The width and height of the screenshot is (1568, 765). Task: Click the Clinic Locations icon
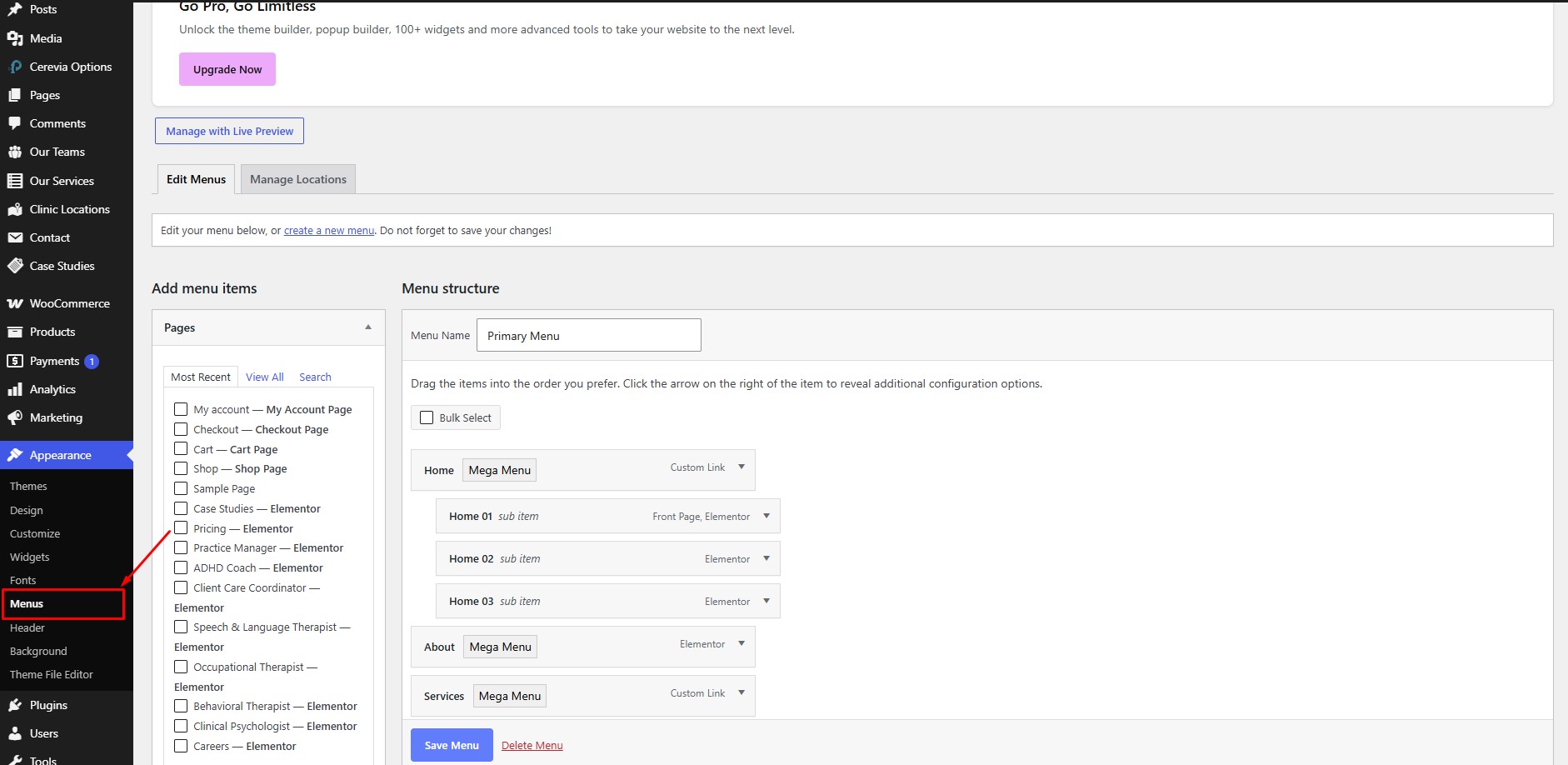(15, 209)
